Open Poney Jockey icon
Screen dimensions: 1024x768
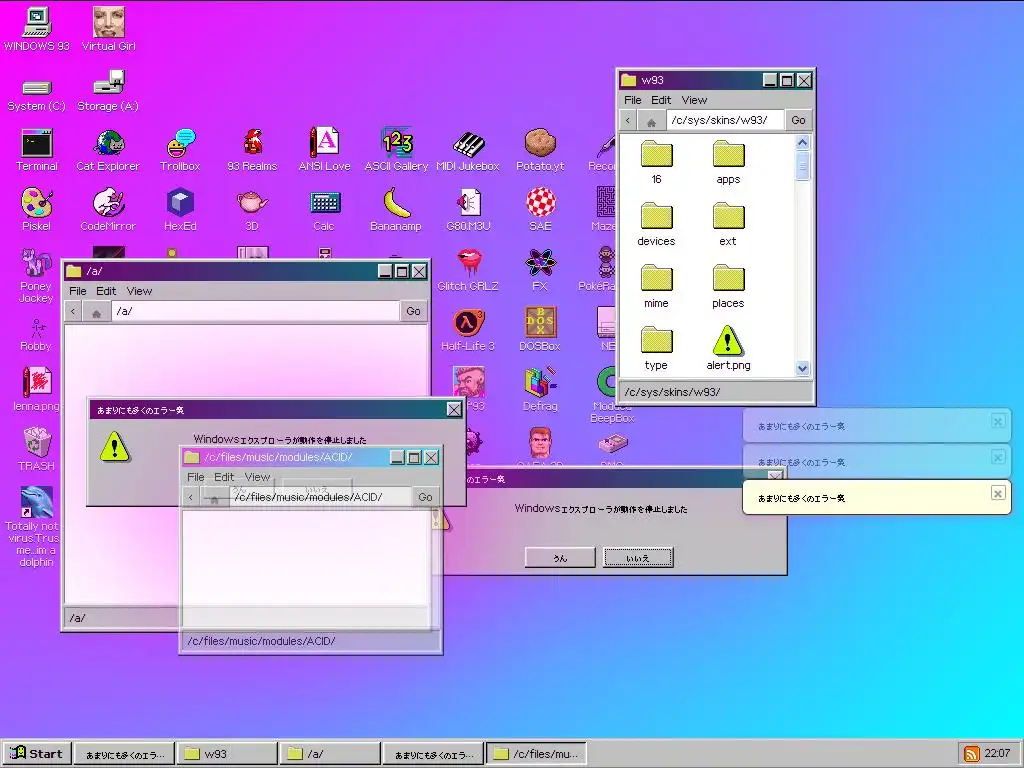pyautogui.click(x=36, y=276)
